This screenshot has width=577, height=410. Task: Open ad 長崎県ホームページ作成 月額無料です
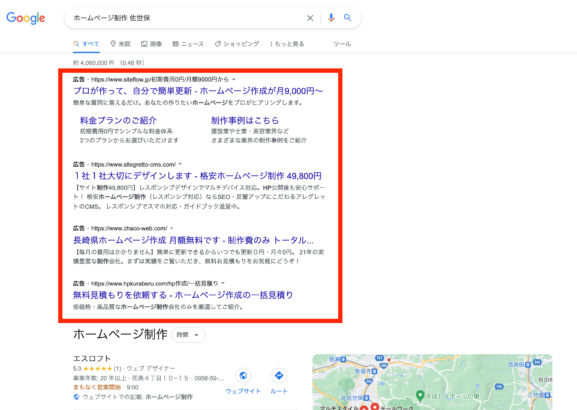tap(193, 240)
